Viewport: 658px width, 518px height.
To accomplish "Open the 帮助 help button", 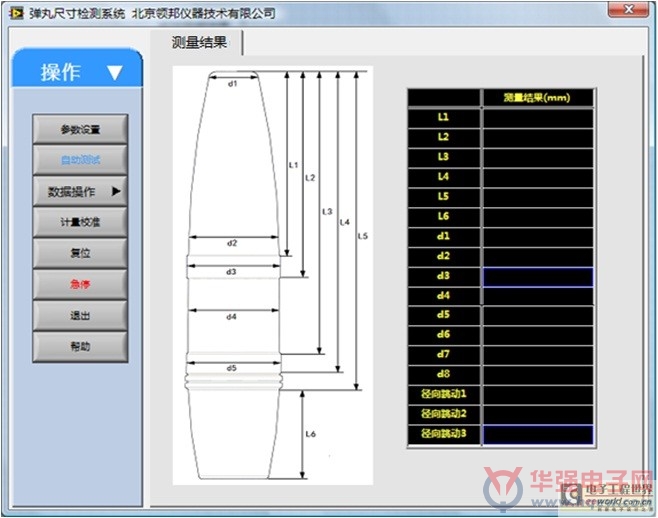I will point(80,346).
